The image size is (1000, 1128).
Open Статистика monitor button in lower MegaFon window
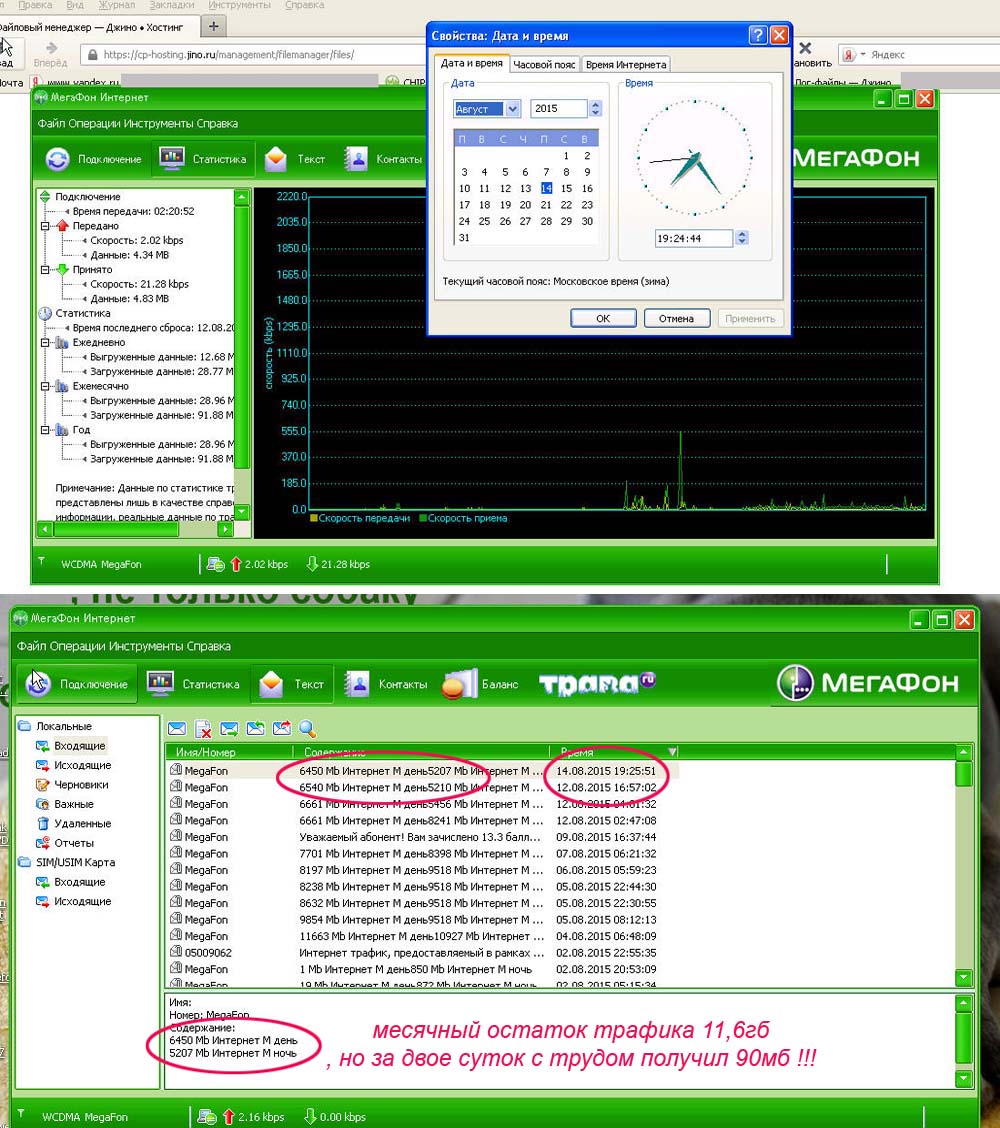click(x=193, y=683)
